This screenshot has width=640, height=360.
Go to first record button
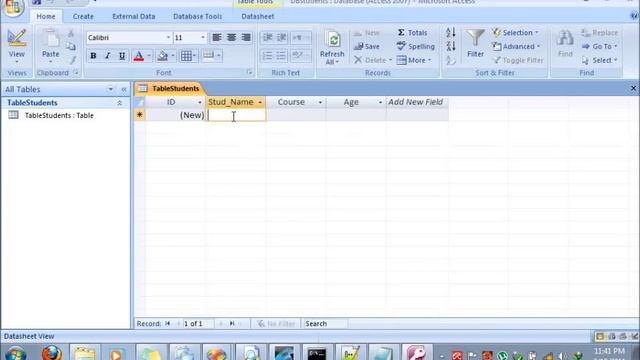pos(168,324)
